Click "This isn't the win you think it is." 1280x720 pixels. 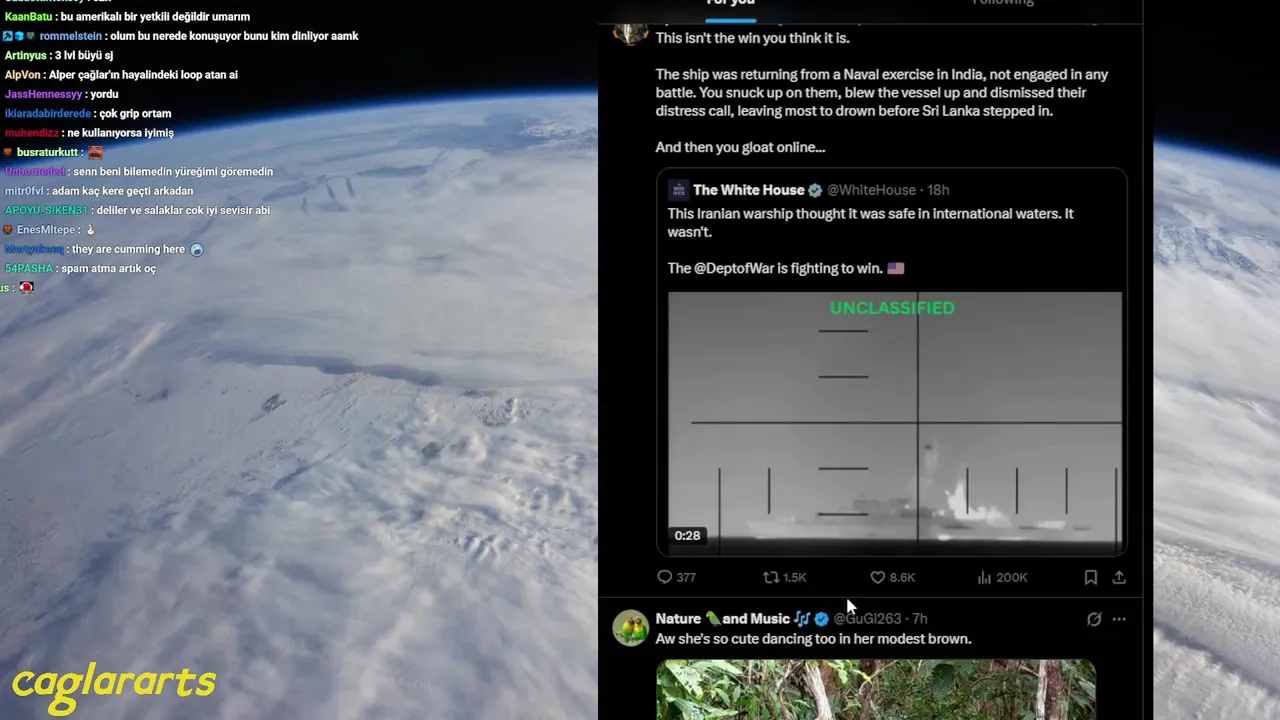752,38
